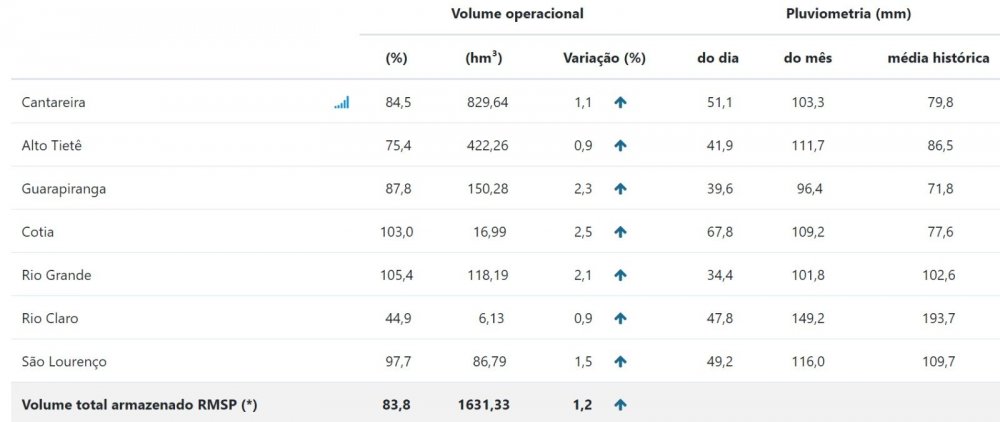Click the Volume total armazenado RMSP label
This screenshot has width=1000, height=422.
[x=140, y=404]
